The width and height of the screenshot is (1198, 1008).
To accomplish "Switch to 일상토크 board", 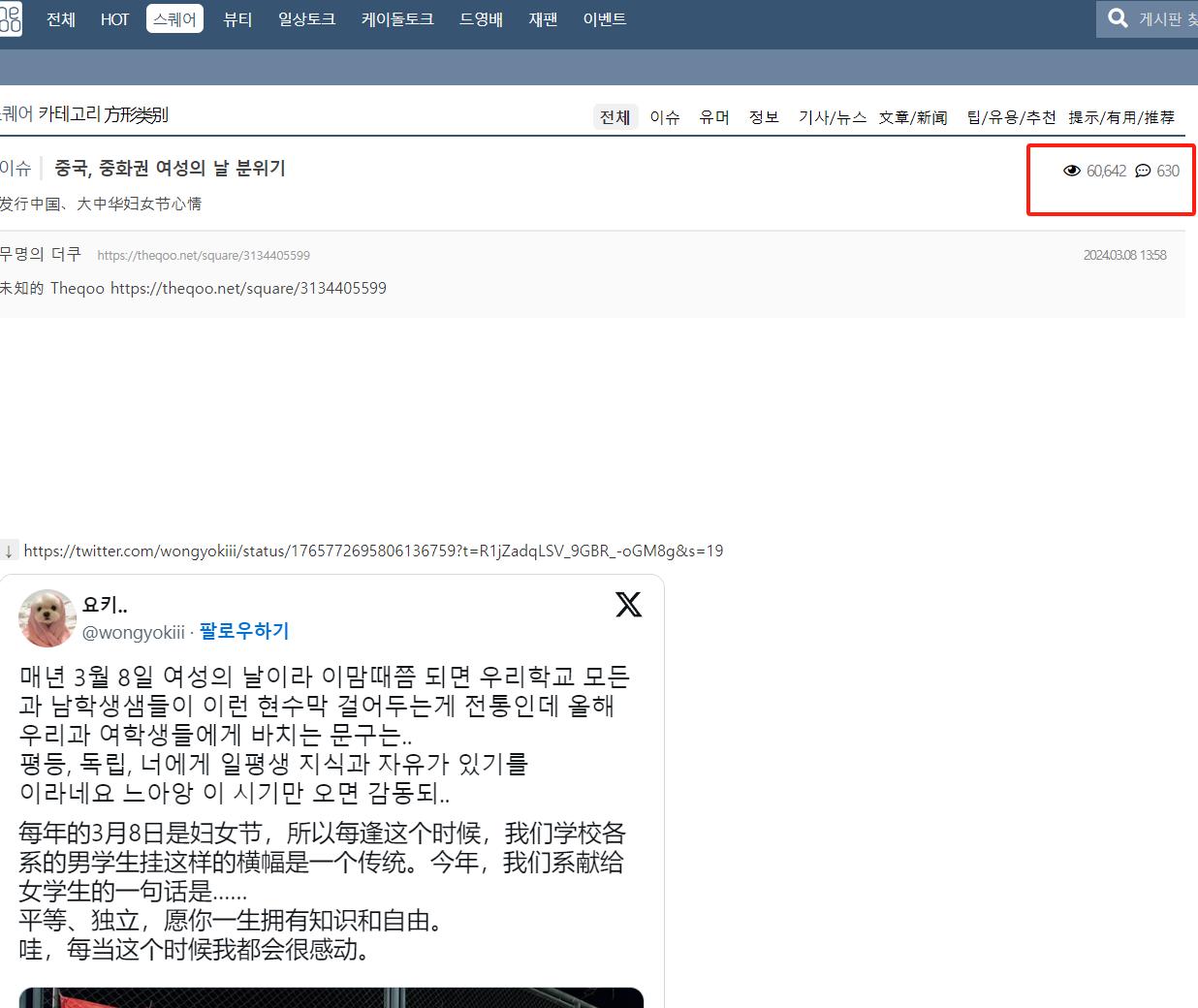I will coord(306,19).
